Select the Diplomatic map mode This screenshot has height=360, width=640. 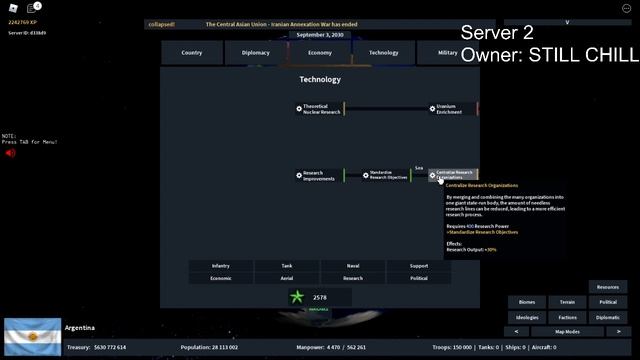[x=608, y=318]
